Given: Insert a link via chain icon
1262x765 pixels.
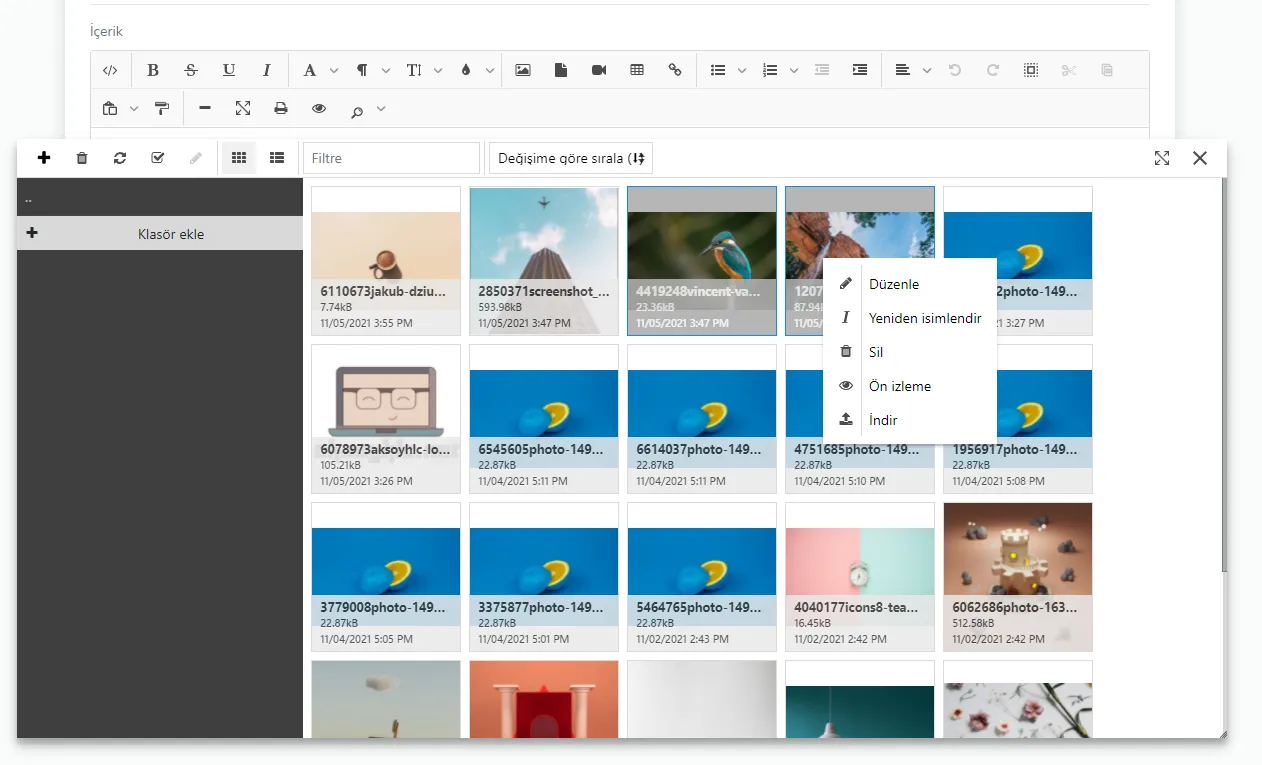Looking at the screenshot, I should coord(675,70).
